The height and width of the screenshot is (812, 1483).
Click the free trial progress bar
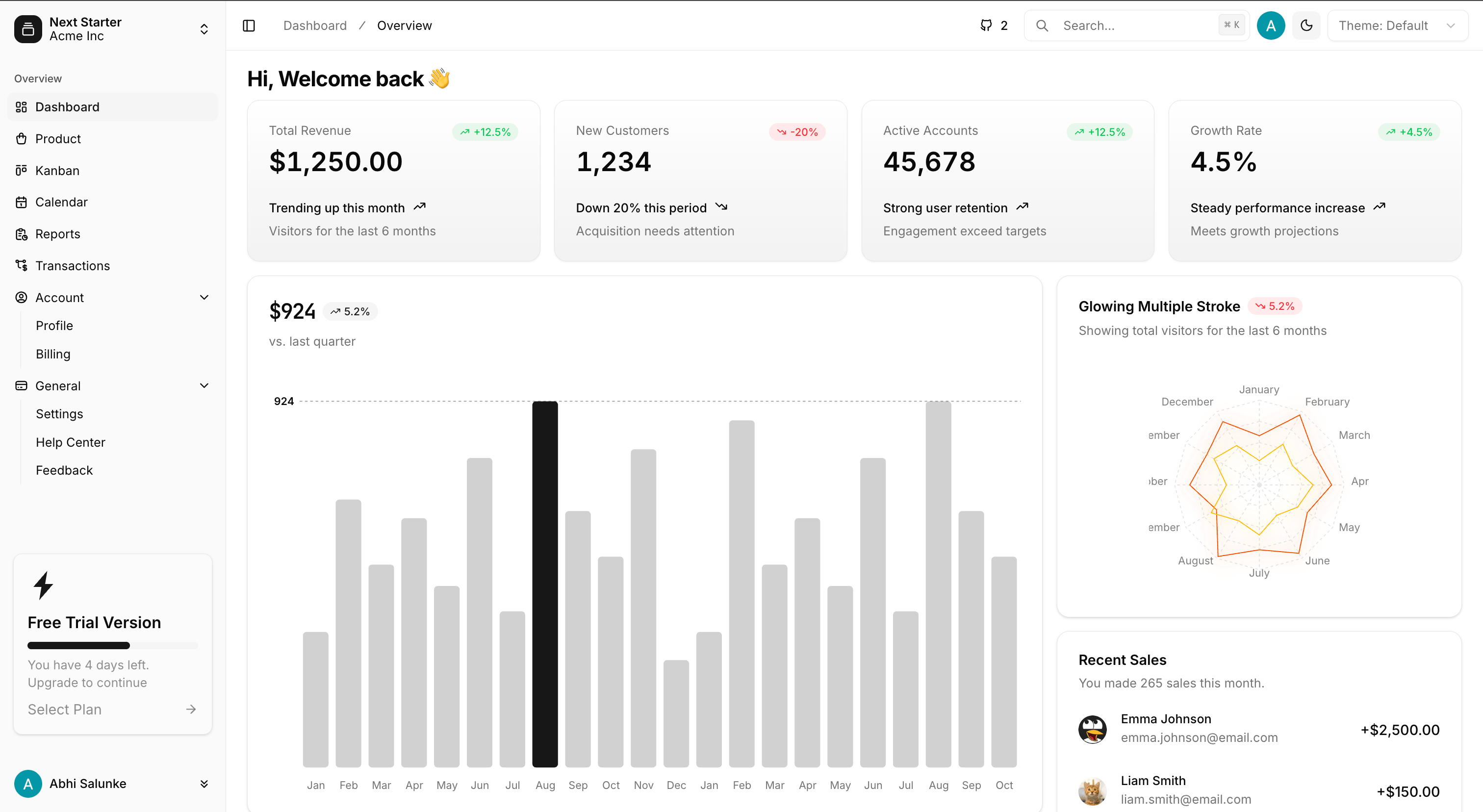[112, 645]
